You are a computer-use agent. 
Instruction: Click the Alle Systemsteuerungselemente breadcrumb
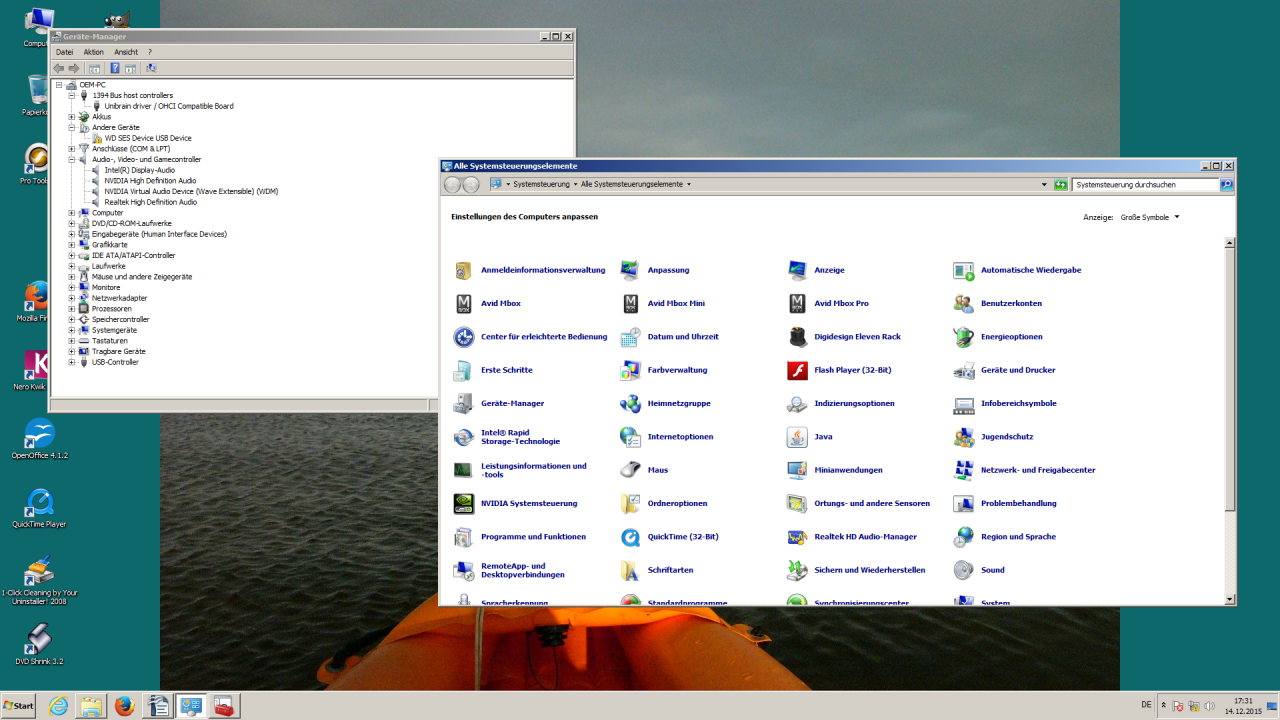tap(632, 184)
